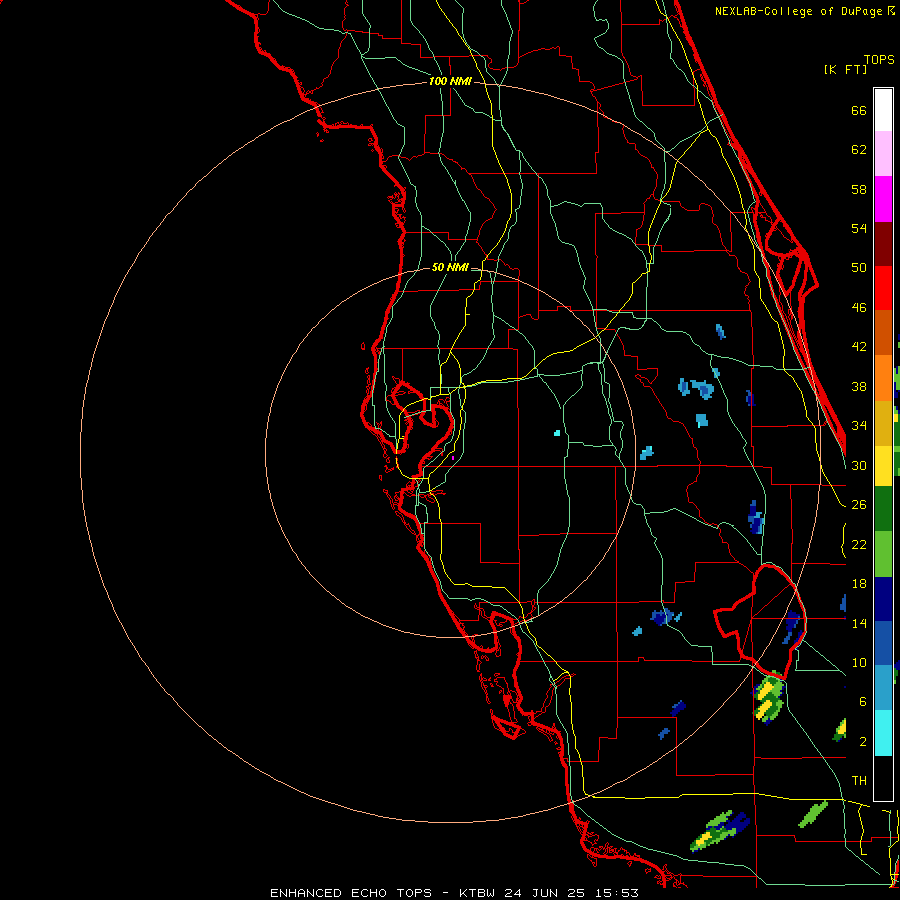Image resolution: width=900 pixels, height=900 pixels.
Task: Pick the black TH swatch at bar bottom
Action: pos(883,778)
